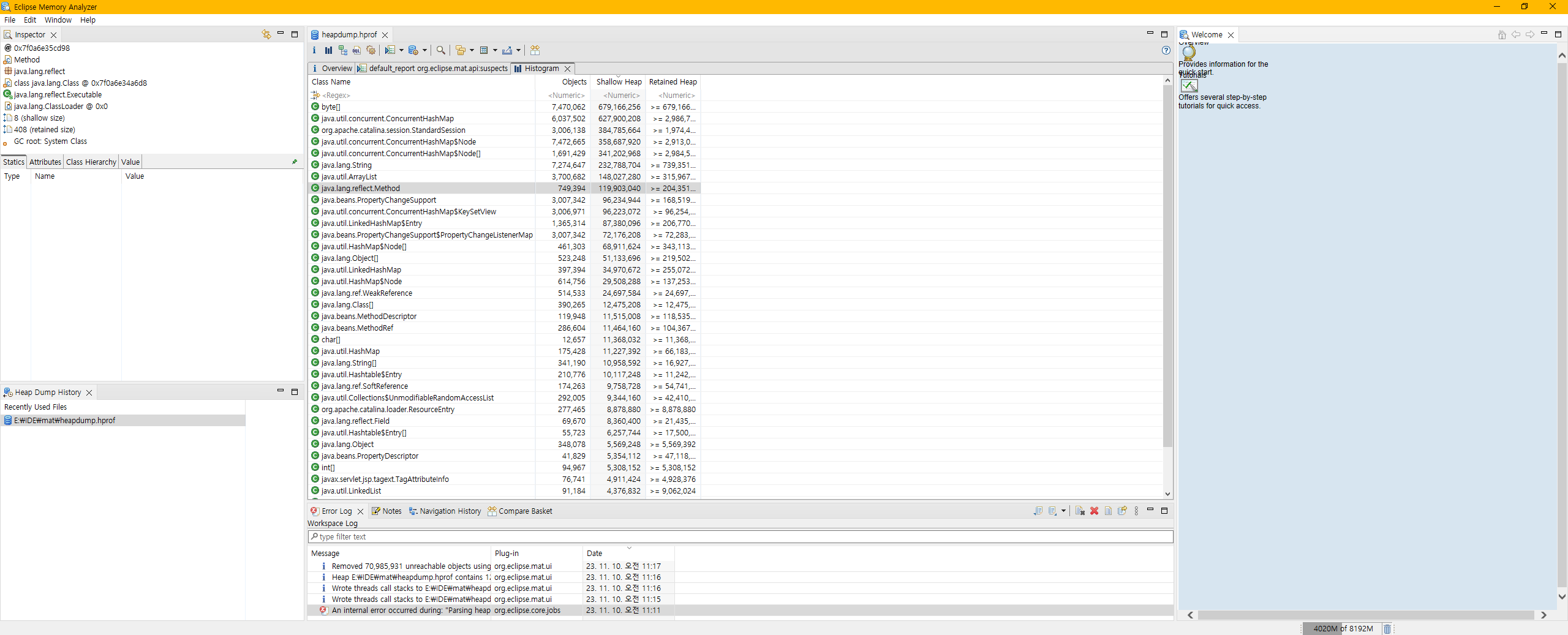Close the Histogram tab
The height and width of the screenshot is (635, 1568).
click(x=568, y=69)
